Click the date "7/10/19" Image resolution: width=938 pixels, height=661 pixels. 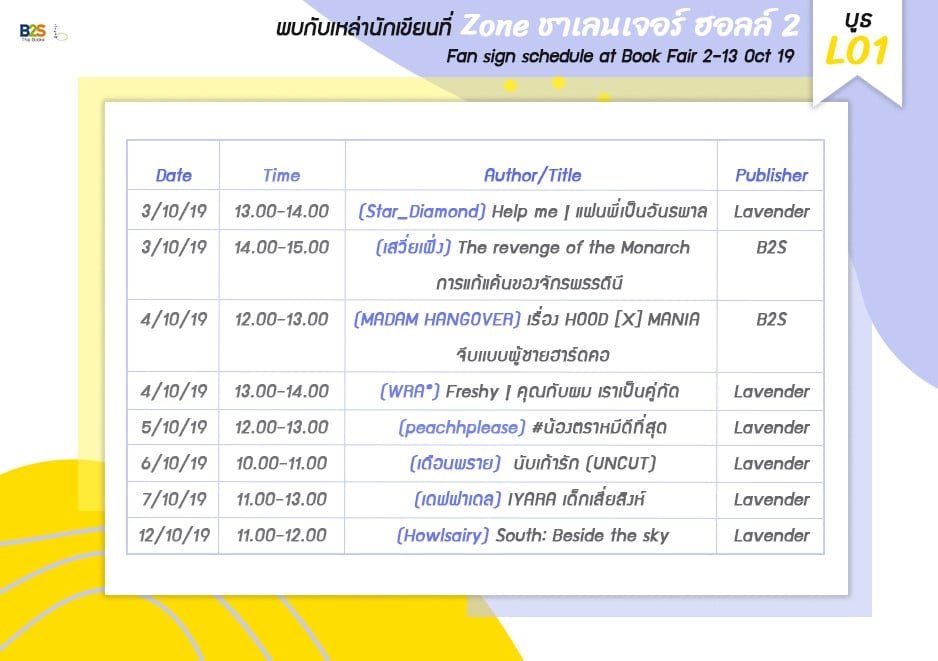tap(173, 499)
